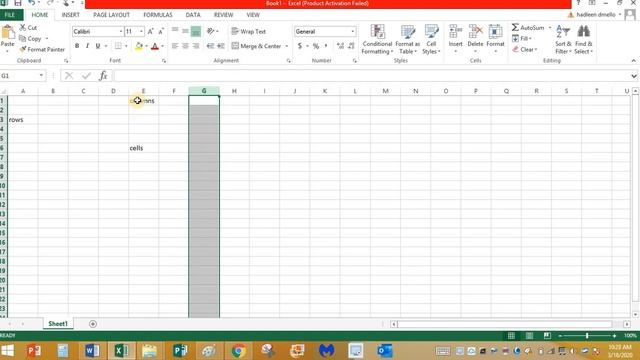Open the Borders button

point(118,46)
